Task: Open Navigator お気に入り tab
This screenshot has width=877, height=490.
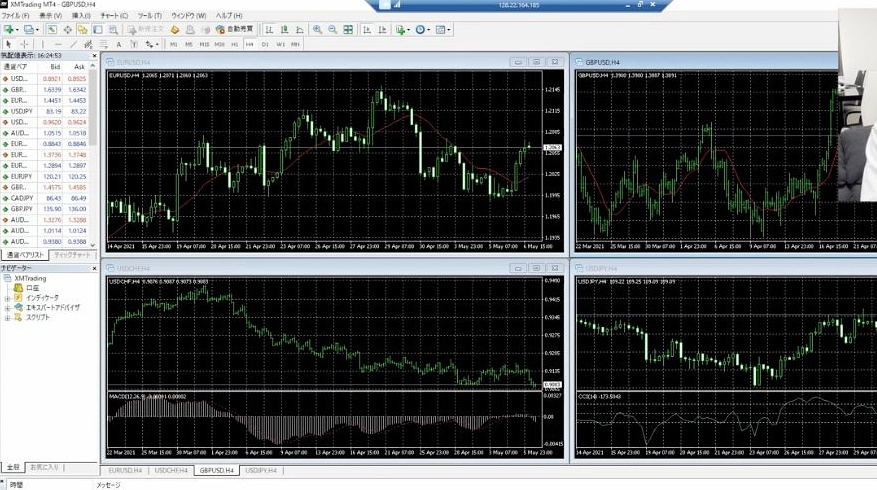Action: click(x=44, y=467)
